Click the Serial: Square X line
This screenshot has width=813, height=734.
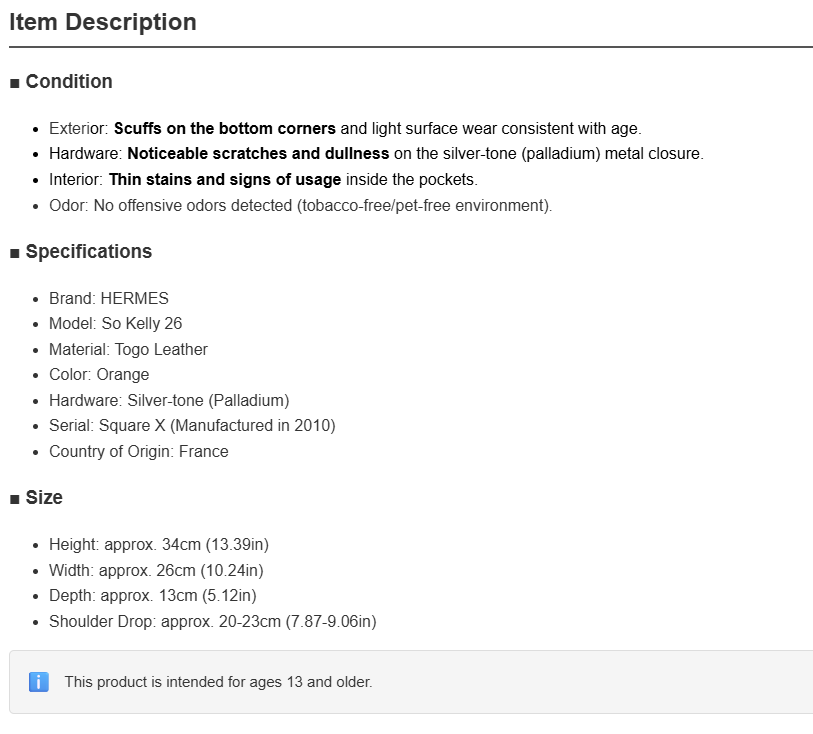(192, 426)
